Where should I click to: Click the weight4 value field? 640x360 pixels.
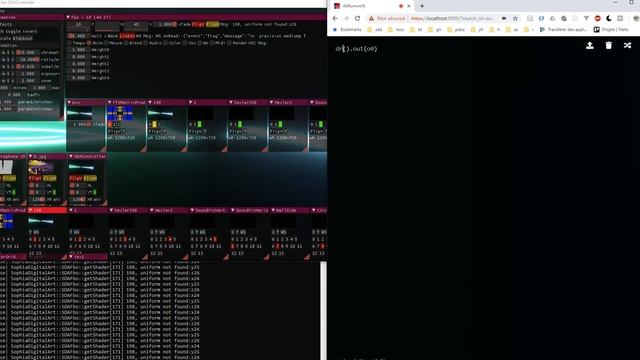click(78, 78)
